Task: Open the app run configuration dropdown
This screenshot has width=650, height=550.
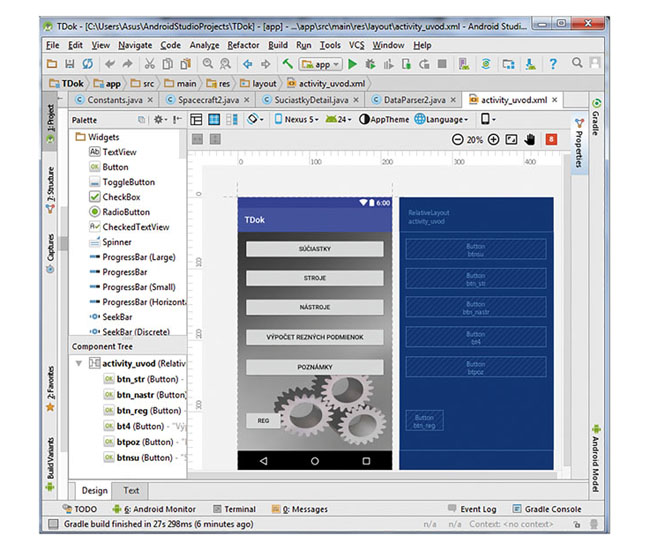Action: (x=320, y=64)
